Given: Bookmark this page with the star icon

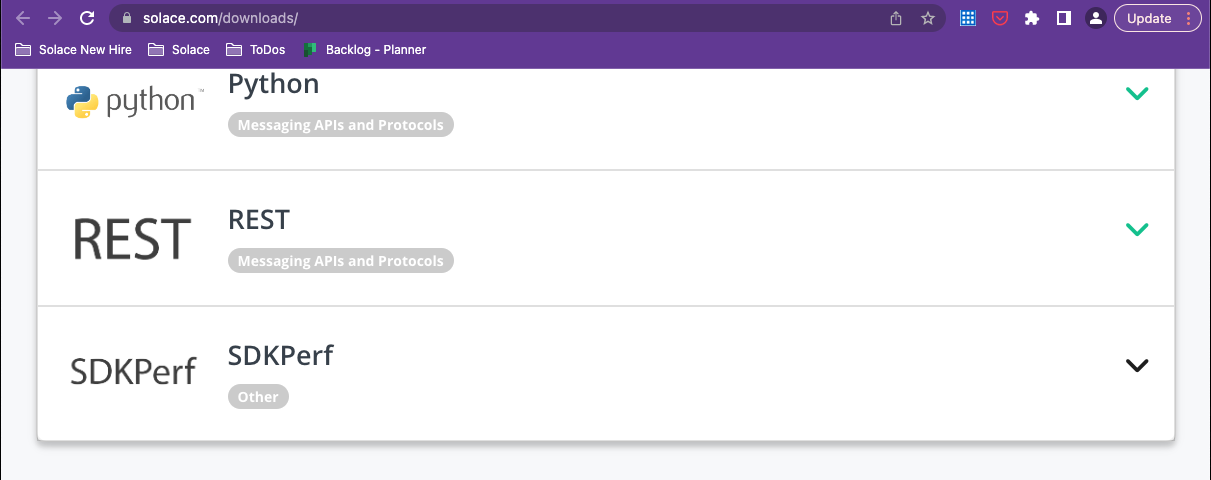Looking at the screenshot, I should tap(927, 18).
